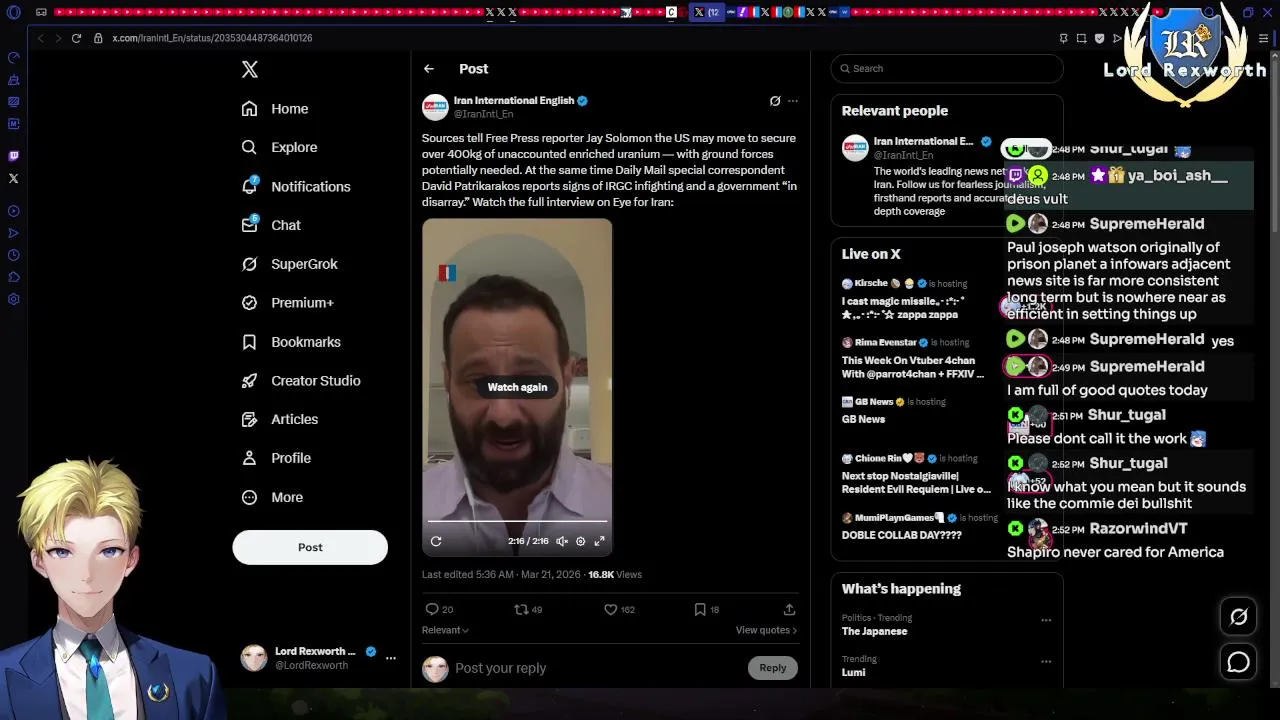Click Lord Rexworth account avatar
The width and height of the screenshot is (1280, 720).
[254, 658]
